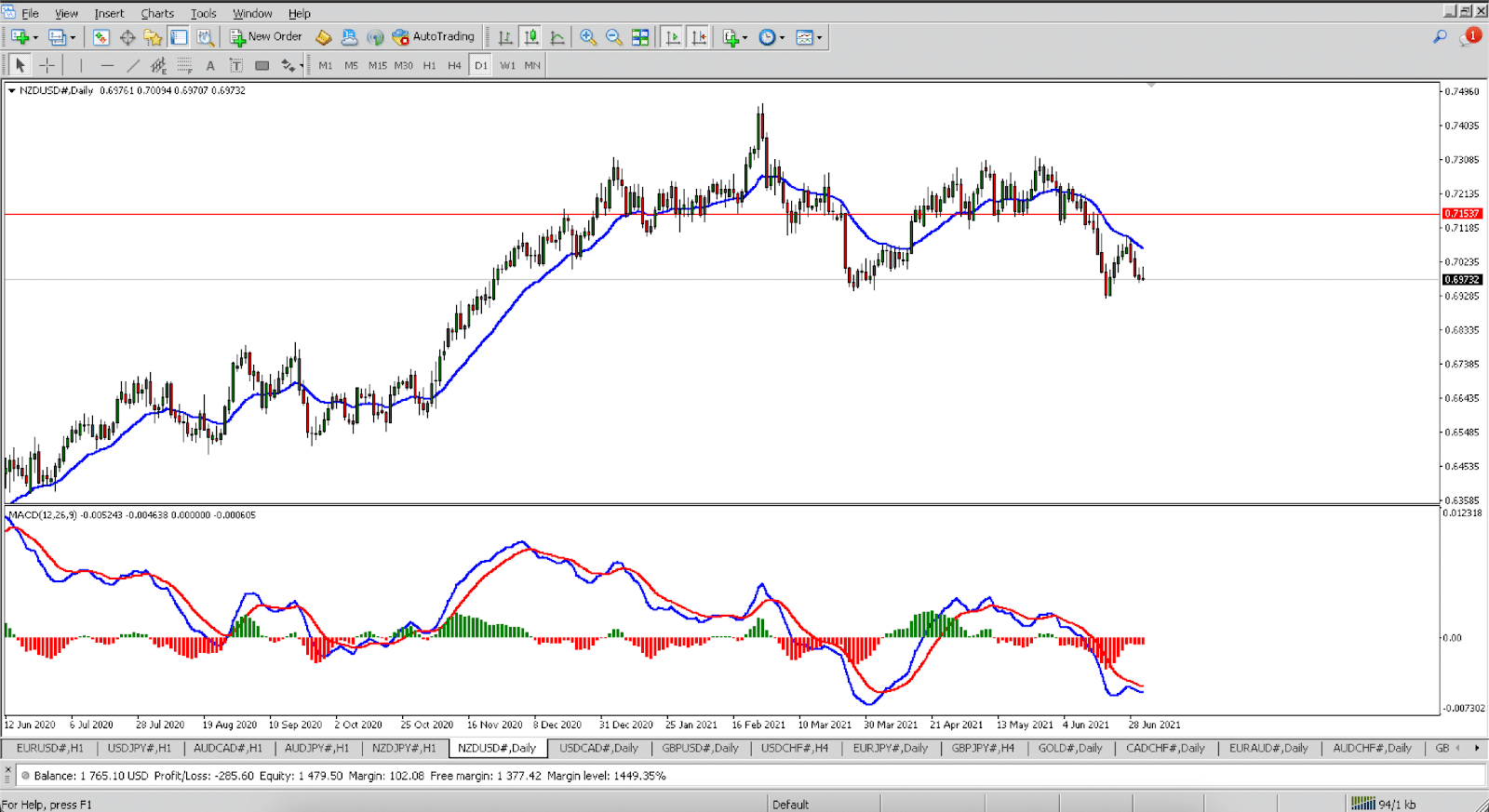Expand the new chart dropdown arrow
1489x812 pixels.
[35, 38]
